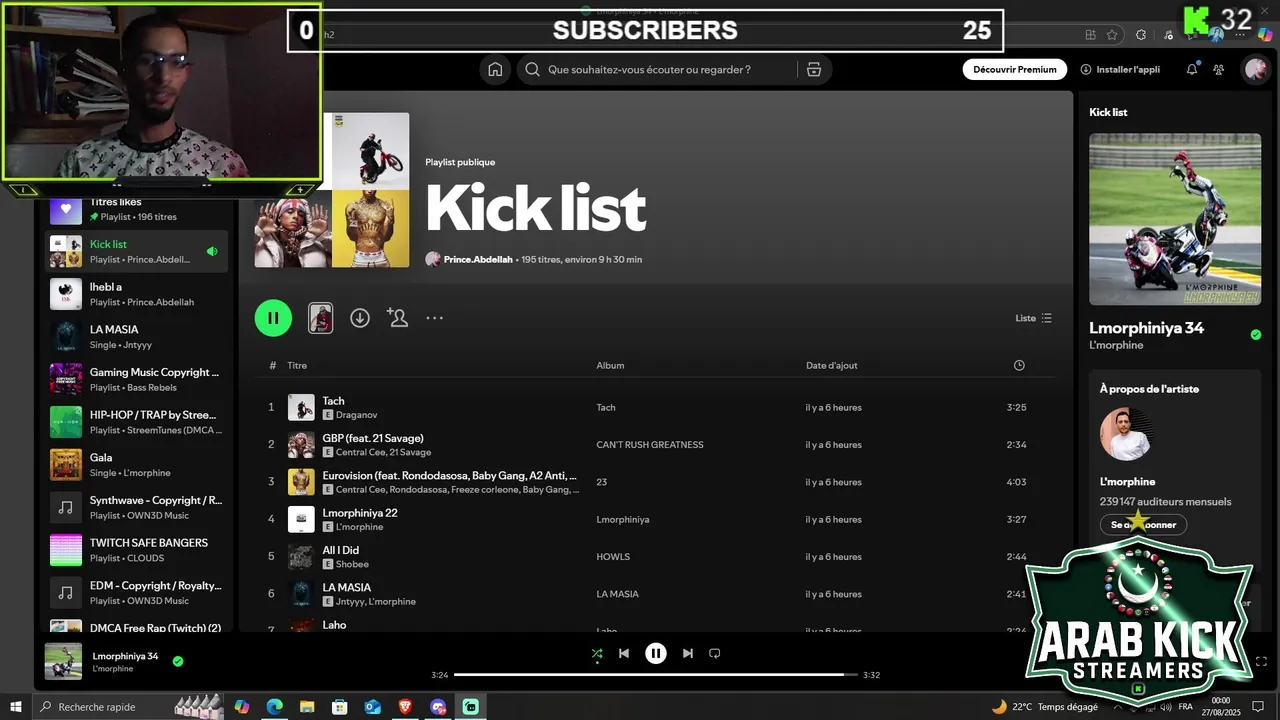Open Microsoft Edge from the taskbar
1280x720 pixels.
click(274, 707)
